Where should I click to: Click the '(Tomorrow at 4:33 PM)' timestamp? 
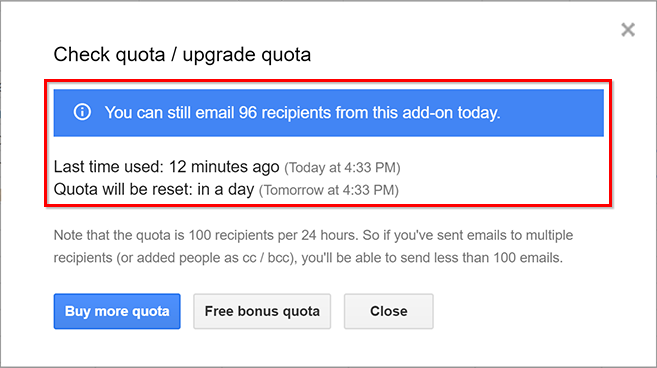pos(328,190)
